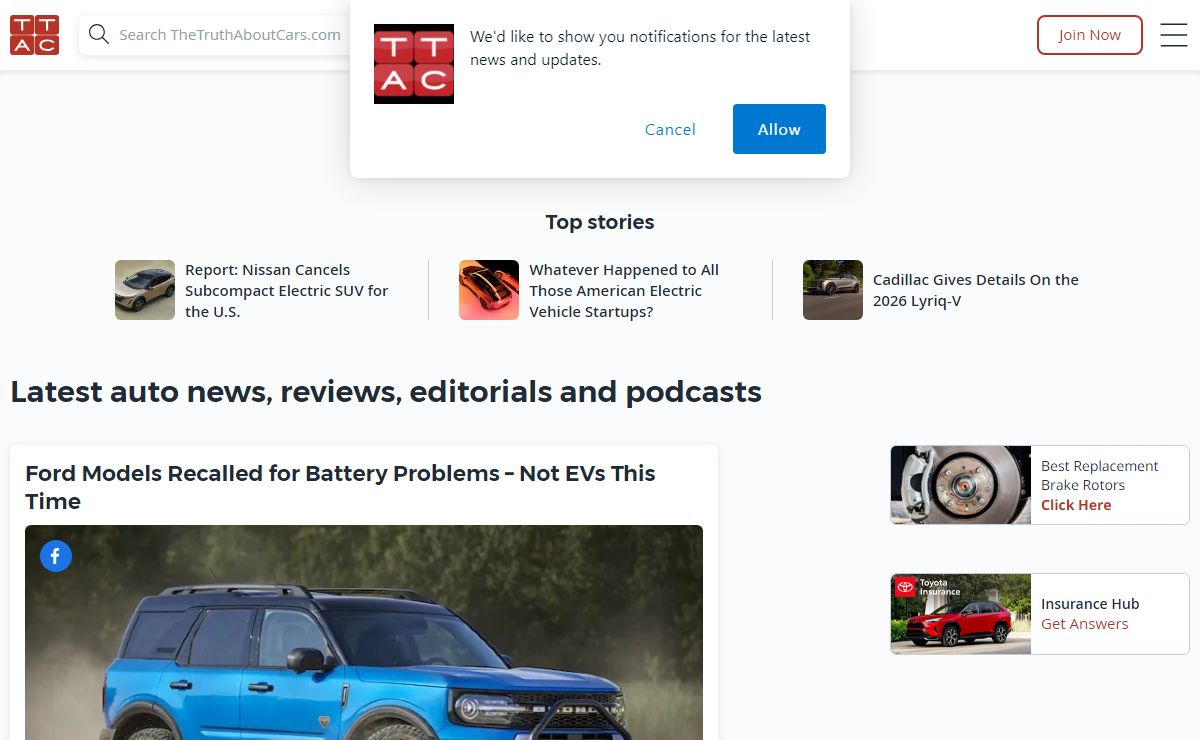Viewport: 1200px width, 740px height.
Task: Open Ford Models Recalled for Battery Problems headline
Action: (340, 487)
